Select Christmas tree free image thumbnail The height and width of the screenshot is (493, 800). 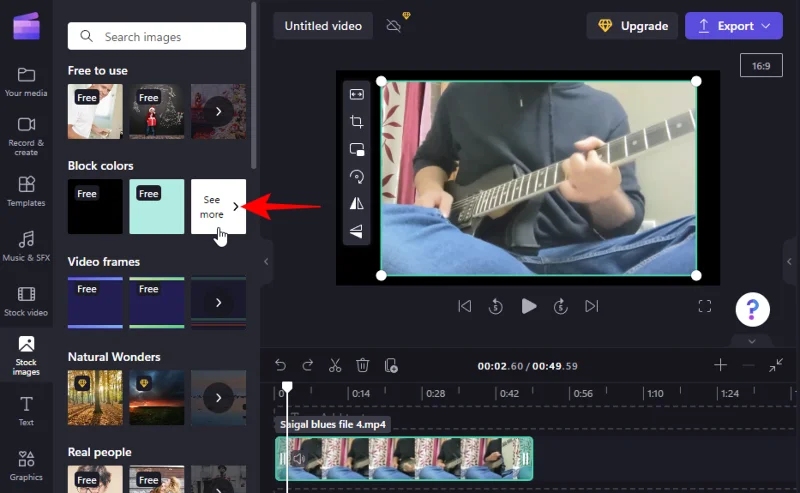(157, 111)
